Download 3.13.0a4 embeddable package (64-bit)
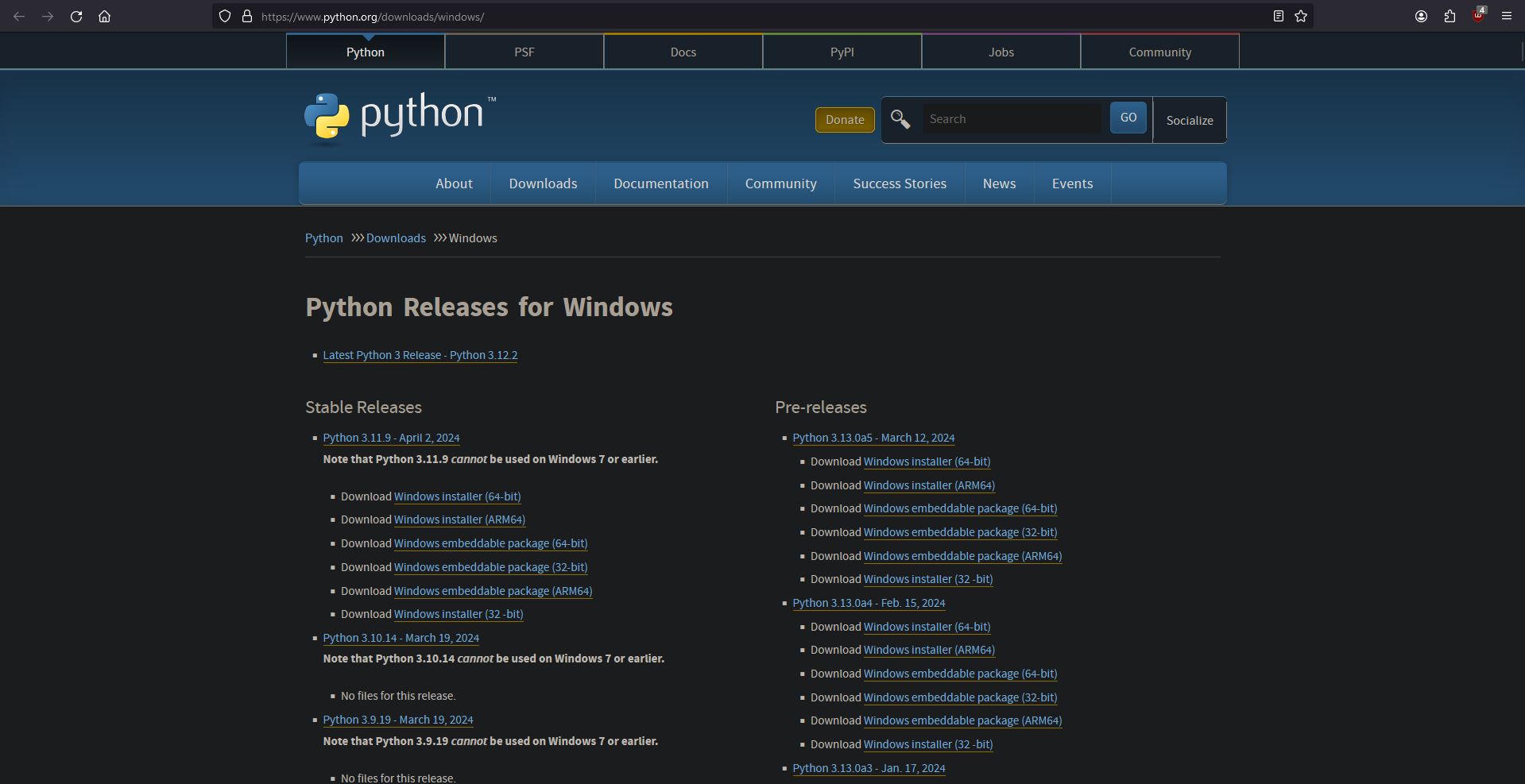 961,674
